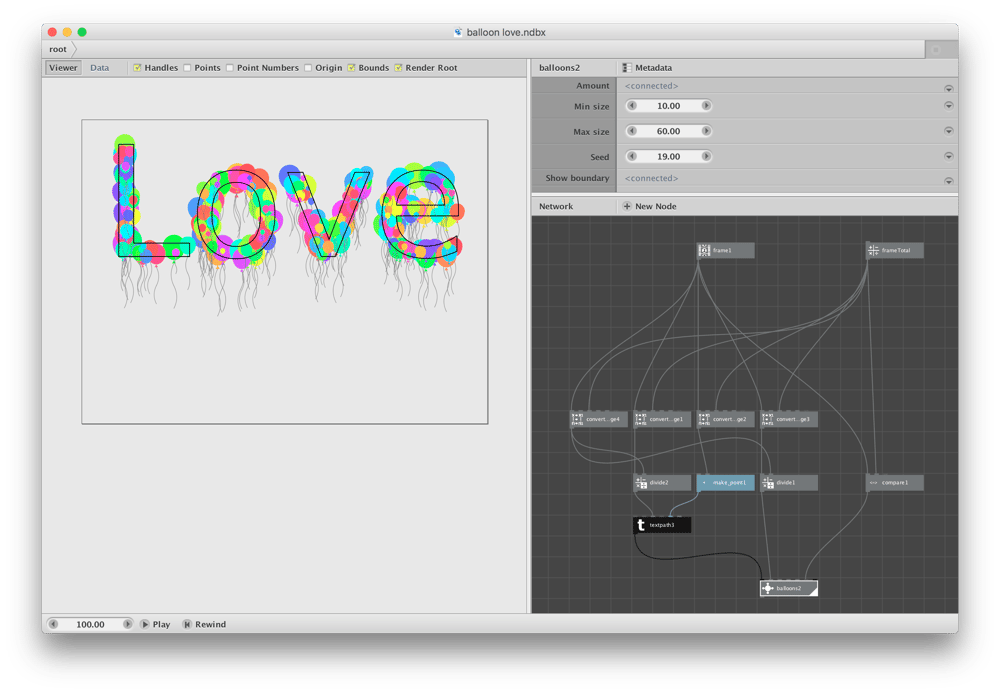The image size is (1000, 693).
Task: Toggle the Render Root checkbox
Action: pos(398,68)
